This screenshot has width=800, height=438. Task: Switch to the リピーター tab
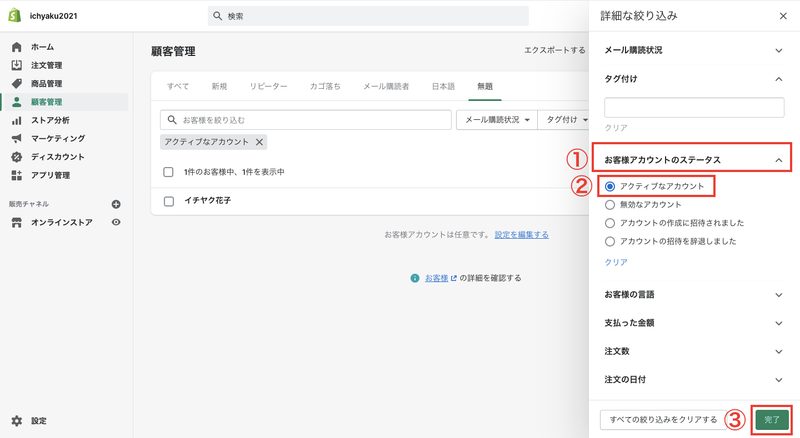pyautogui.click(x=268, y=86)
